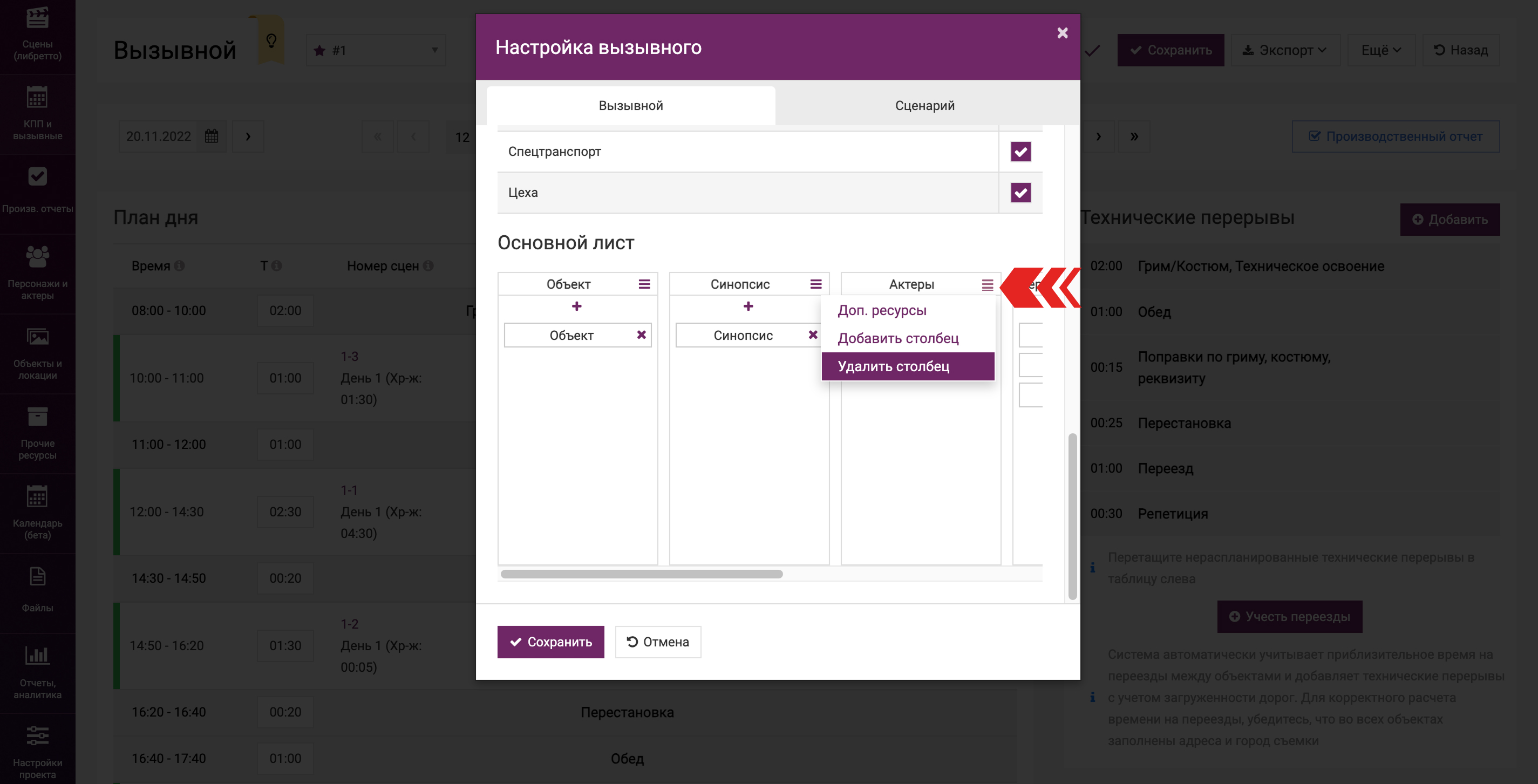Switch to the Сценарий tab
Image resolution: width=1538 pixels, height=784 pixels.
tap(924, 106)
